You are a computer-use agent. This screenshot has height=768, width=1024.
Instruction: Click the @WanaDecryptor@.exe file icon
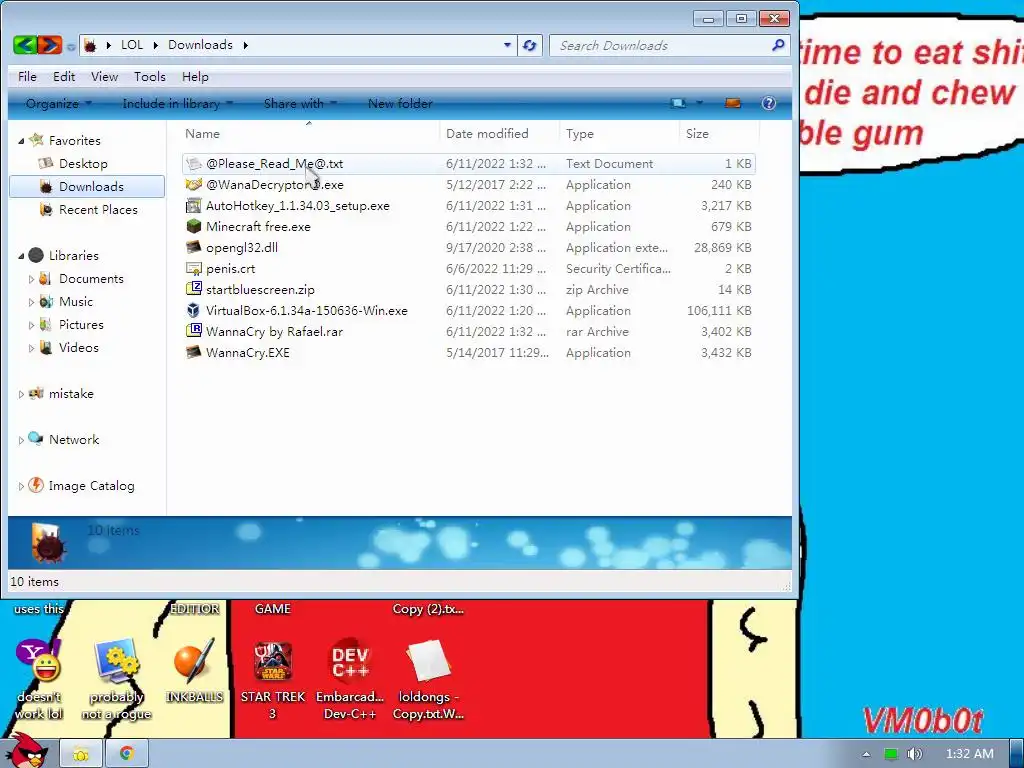pos(193,185)
